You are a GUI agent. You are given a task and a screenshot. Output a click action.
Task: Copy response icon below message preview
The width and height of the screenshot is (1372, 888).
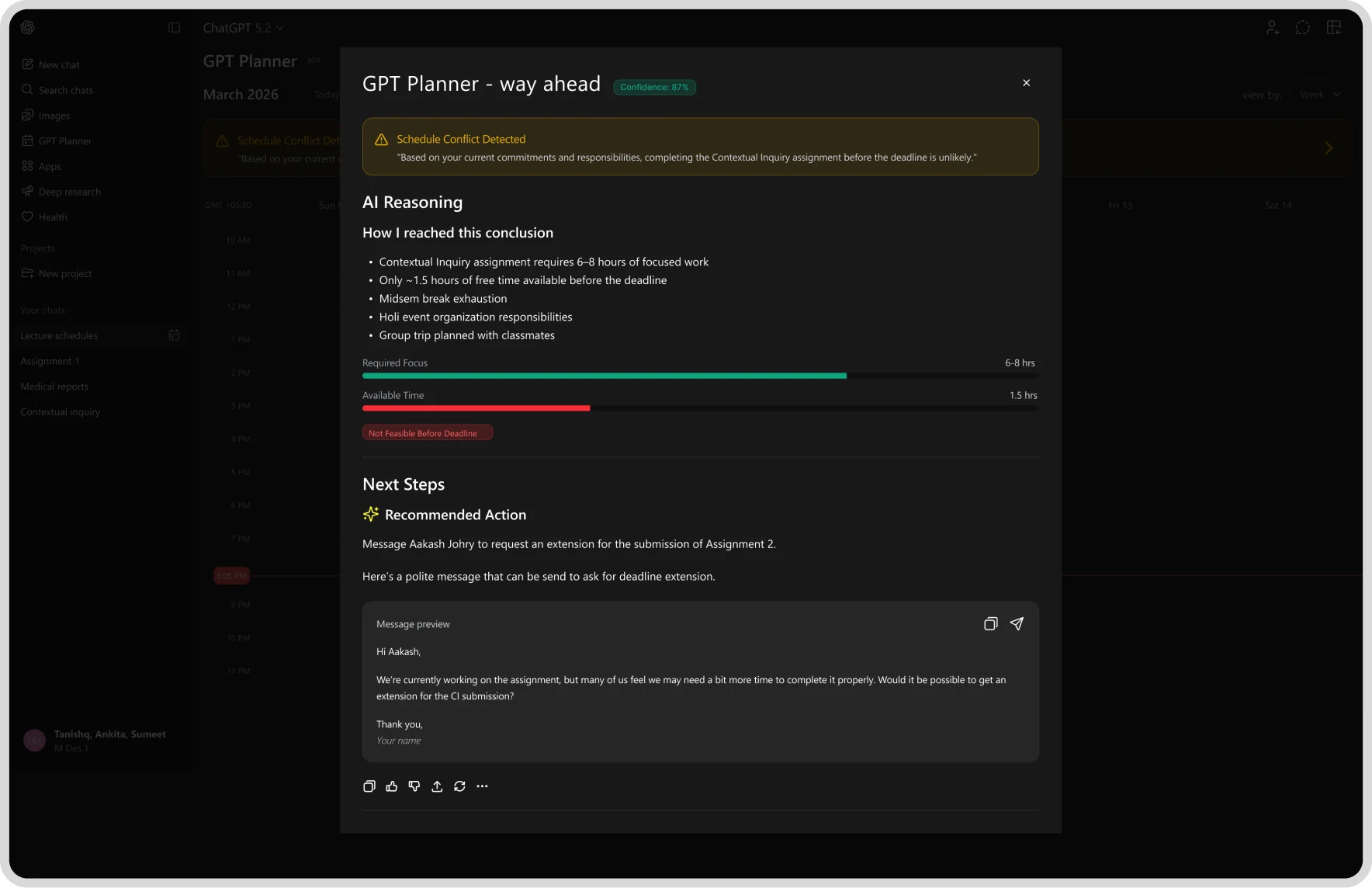point(369,786)
